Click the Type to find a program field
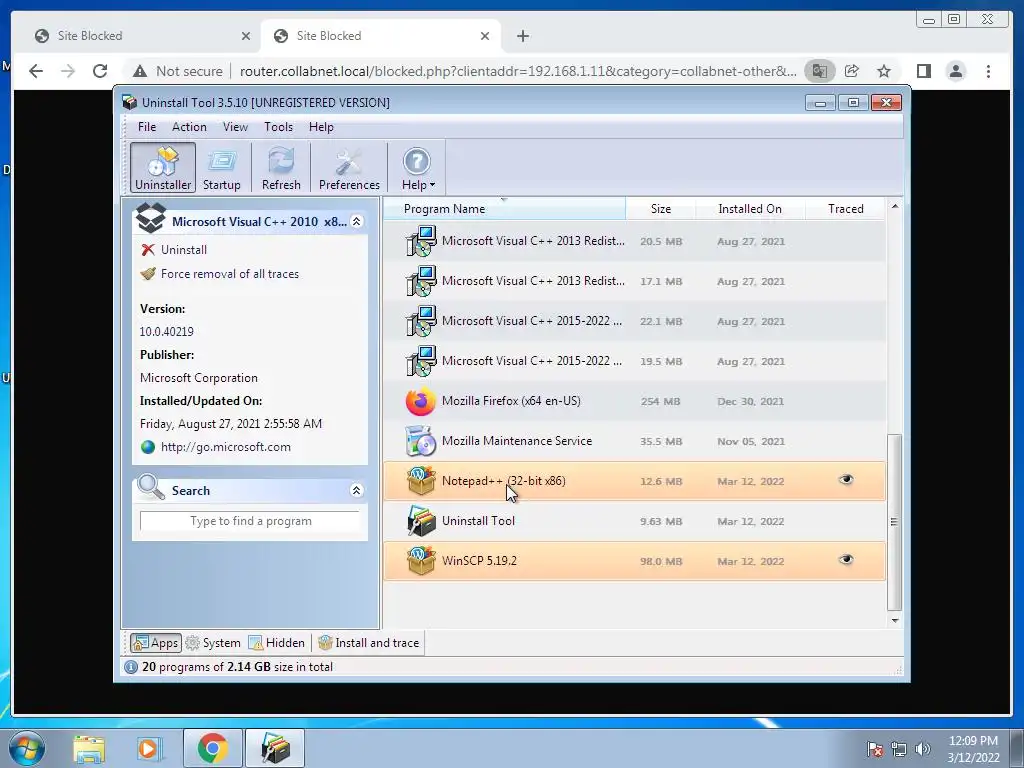The width and height of the screenshot is (1024, 768). [250, 520]
